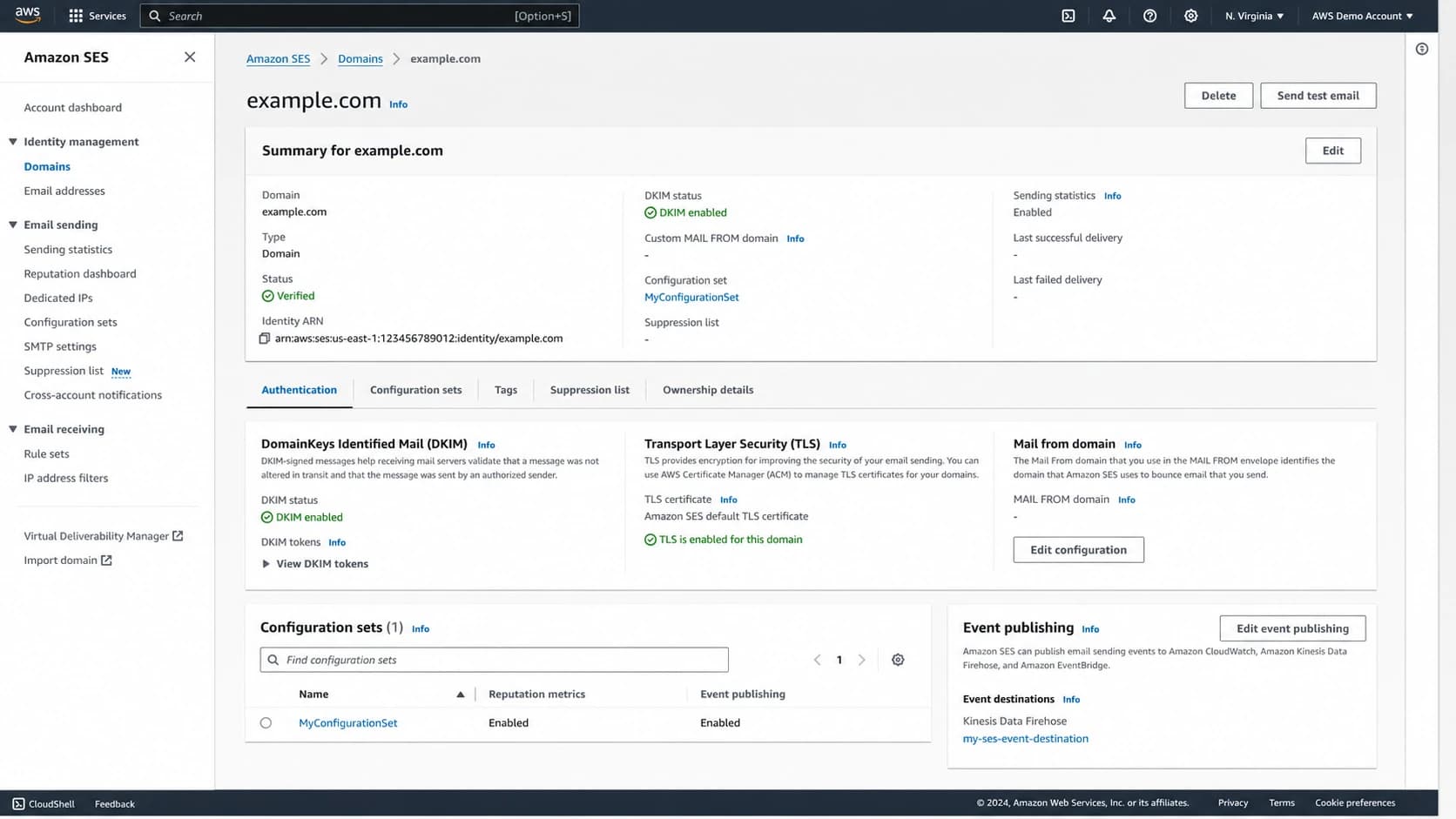
Task: Open the notifications bell
Action: coord(1109,16)
